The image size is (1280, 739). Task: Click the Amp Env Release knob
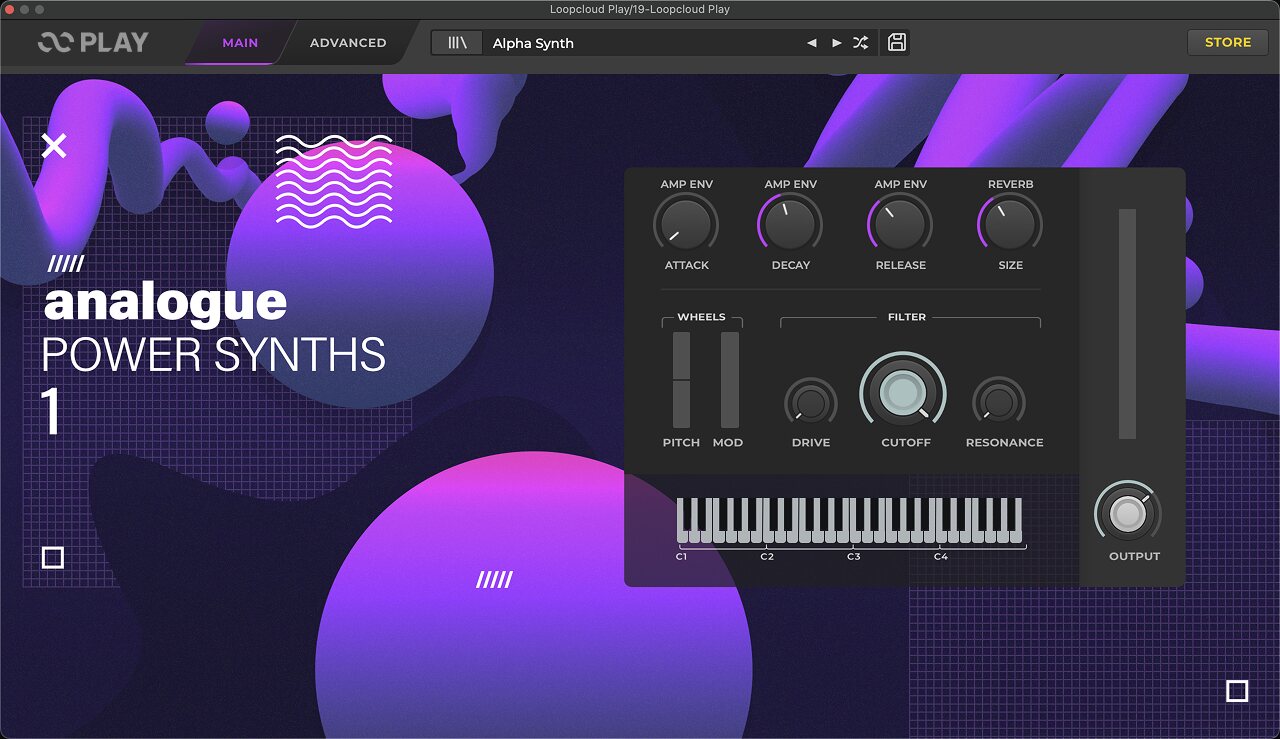coord(900,224)
